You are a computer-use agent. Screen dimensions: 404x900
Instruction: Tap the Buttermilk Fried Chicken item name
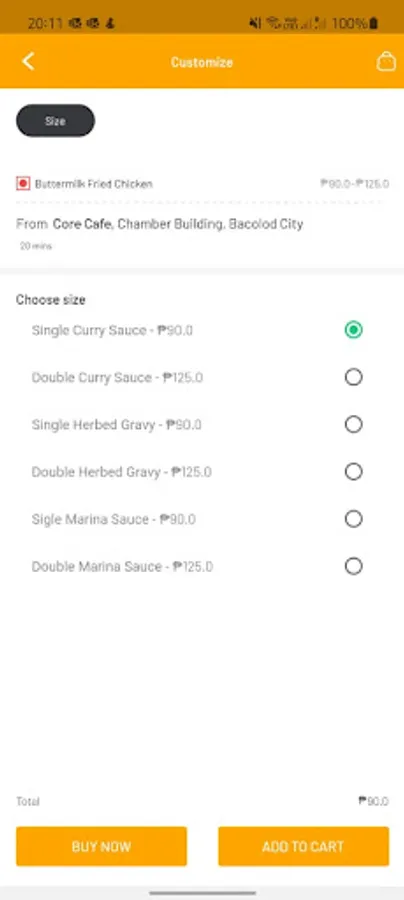point(94,184)
